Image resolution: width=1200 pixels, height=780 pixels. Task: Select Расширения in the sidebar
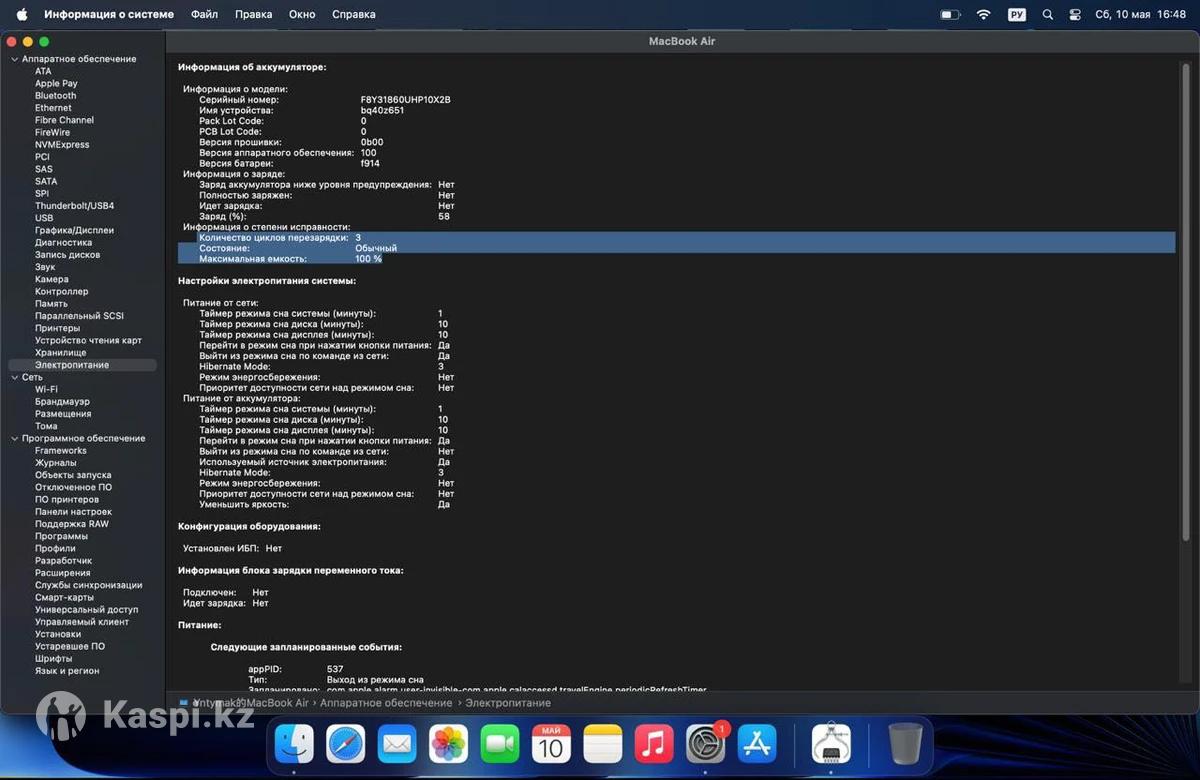tap(63, 573)
